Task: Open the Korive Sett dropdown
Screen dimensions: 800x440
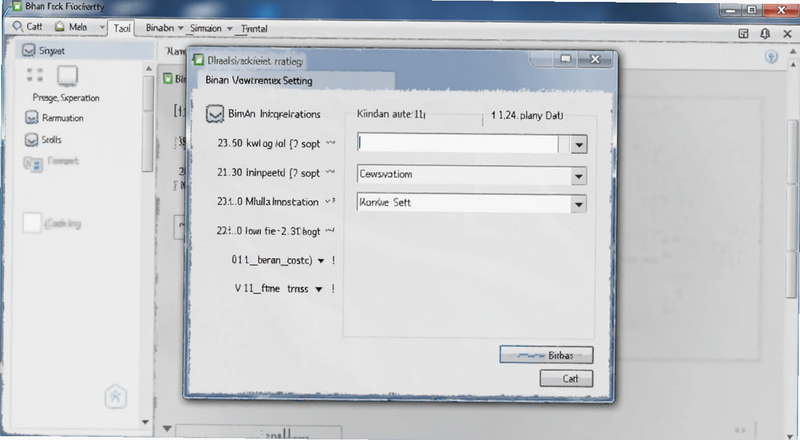Action: (579, 205)
